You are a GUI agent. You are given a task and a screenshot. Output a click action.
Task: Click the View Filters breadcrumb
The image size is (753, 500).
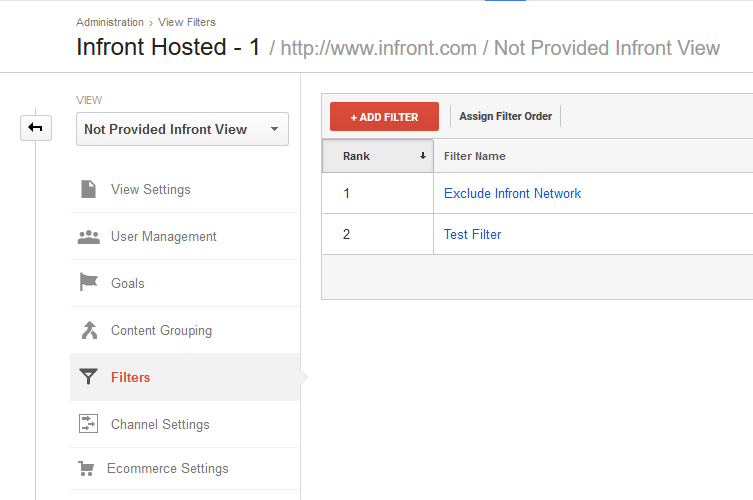[187, 22]
